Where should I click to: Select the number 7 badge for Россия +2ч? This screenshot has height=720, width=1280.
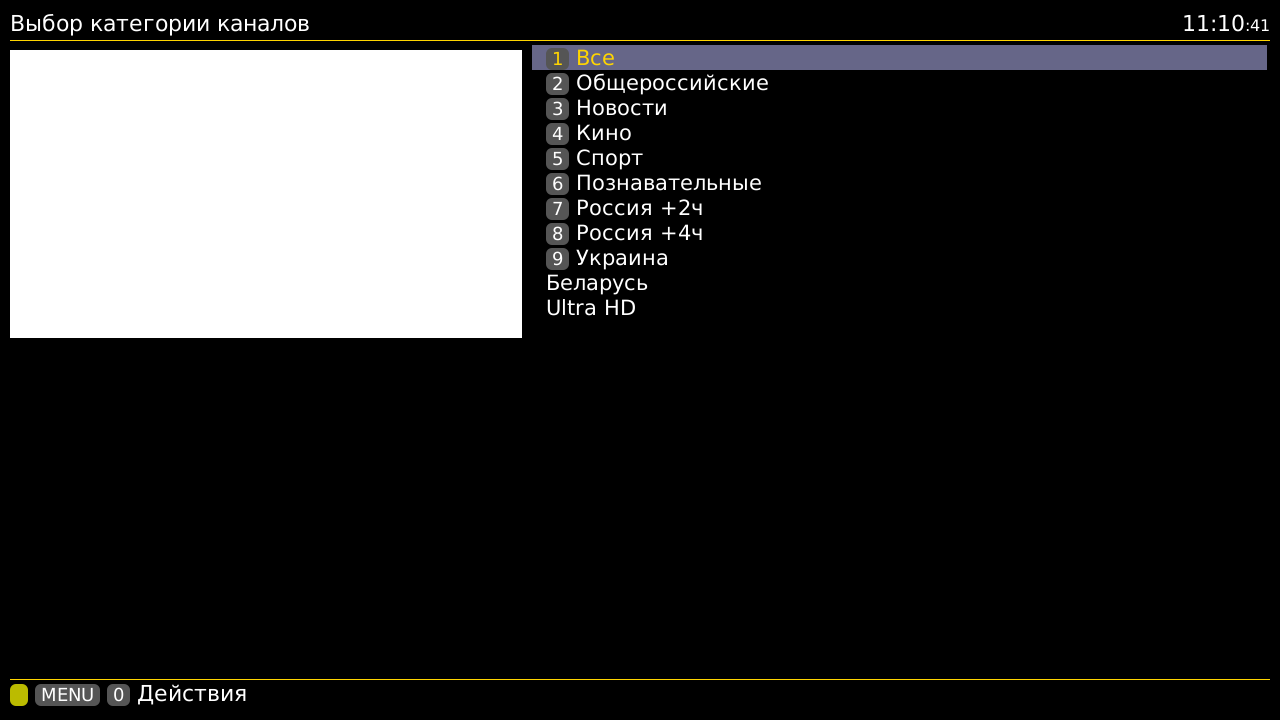pos(557,208)
